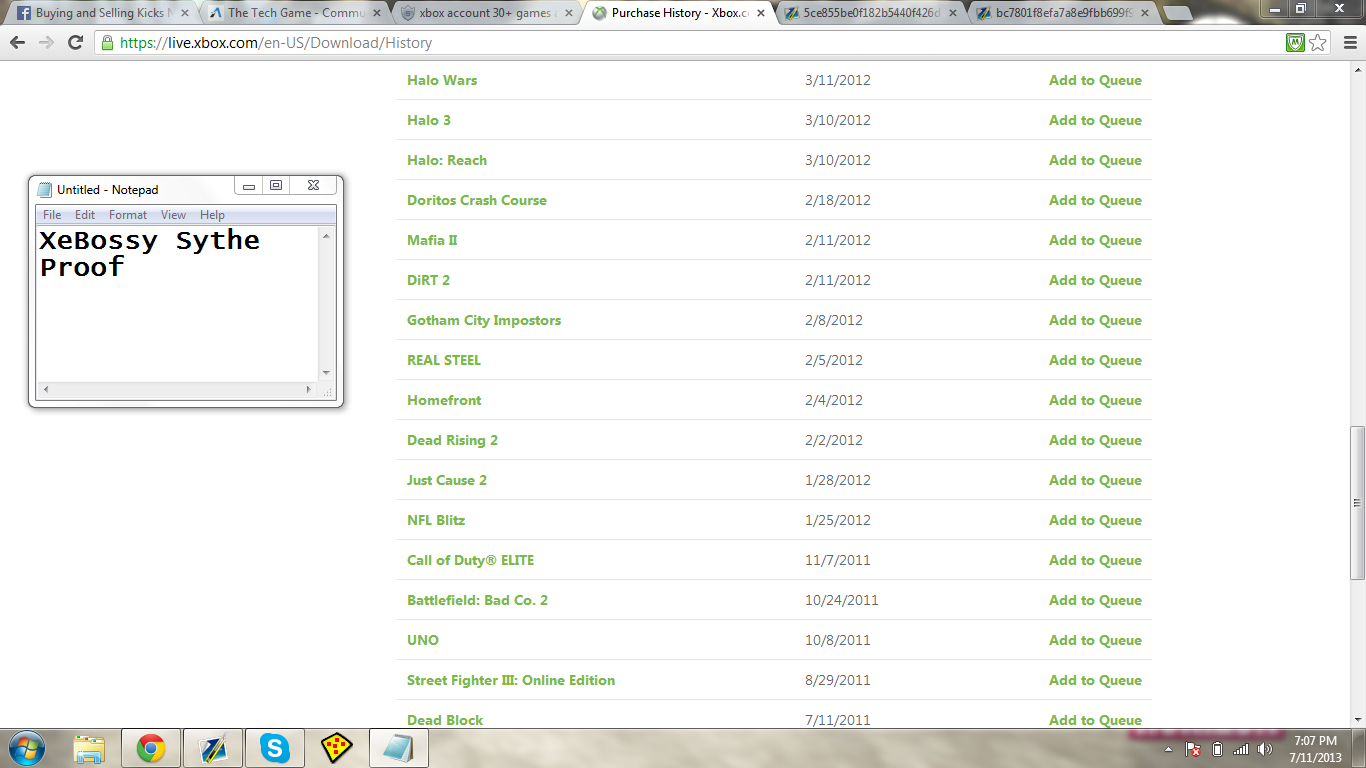The height and width of the screenshot is (768, 1366).
Task: Open the Dead Rising 2 link
Action: (x=452, y=440)
